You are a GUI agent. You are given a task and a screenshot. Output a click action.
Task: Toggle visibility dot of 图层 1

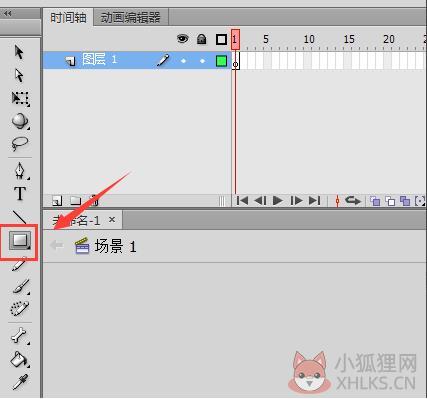coord(183,61)
